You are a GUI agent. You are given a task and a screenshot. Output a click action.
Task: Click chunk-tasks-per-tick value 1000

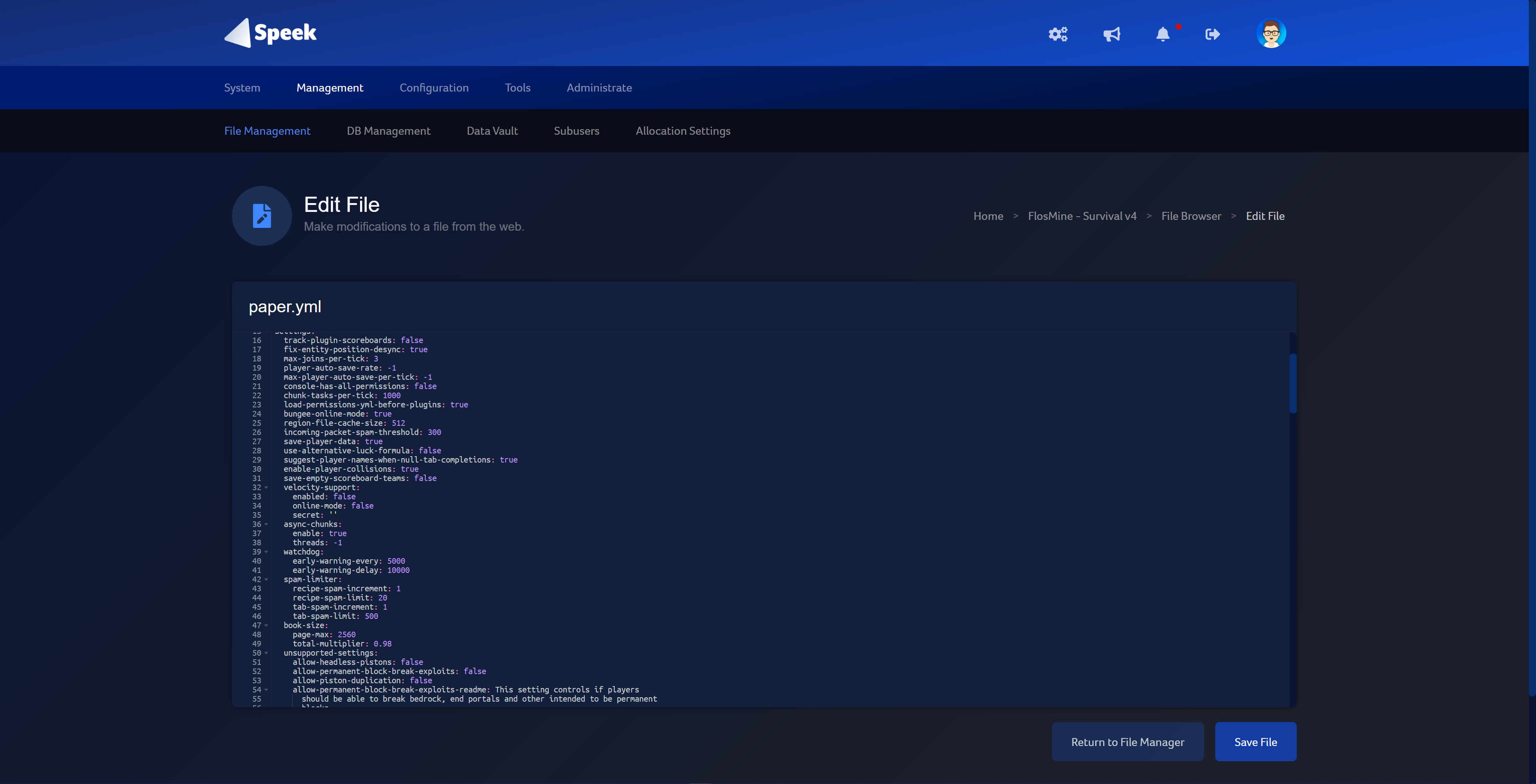tap(392, 395)
